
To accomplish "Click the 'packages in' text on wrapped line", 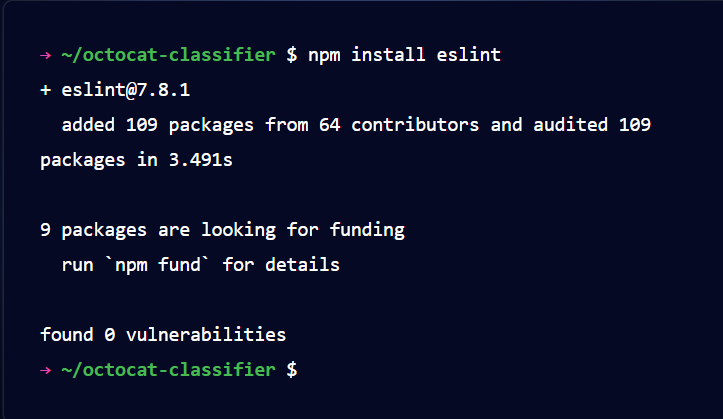I will point(99,160).
